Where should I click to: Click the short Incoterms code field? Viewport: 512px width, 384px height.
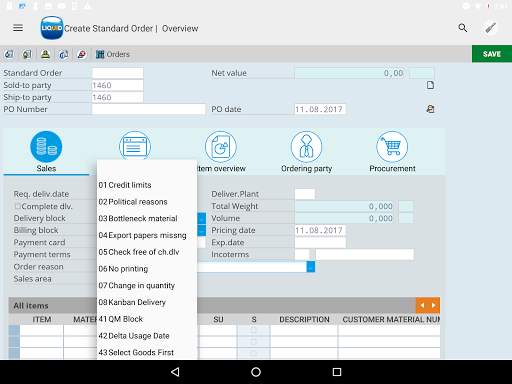pos(302,254)
